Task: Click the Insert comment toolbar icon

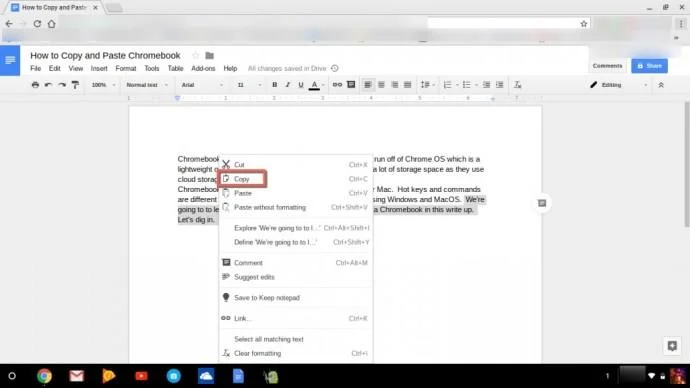Action: coord(351,85)
